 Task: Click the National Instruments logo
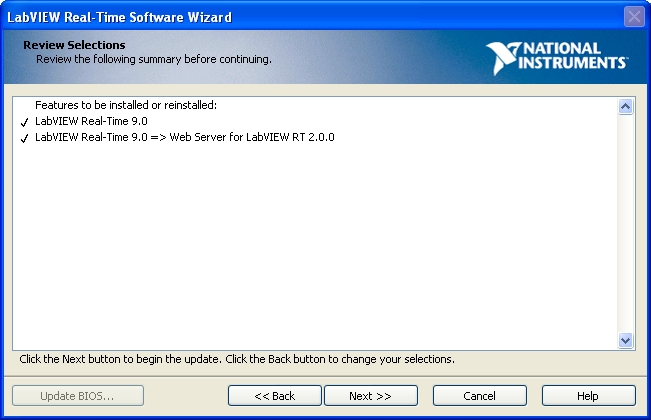point(557,58)
